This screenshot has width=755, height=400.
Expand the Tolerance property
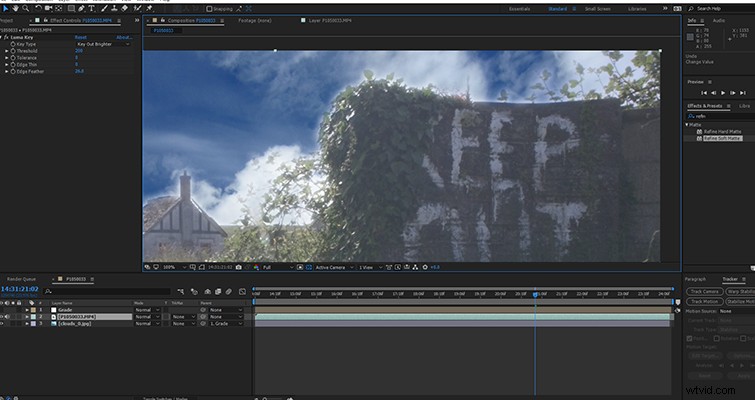click(7, 58)
